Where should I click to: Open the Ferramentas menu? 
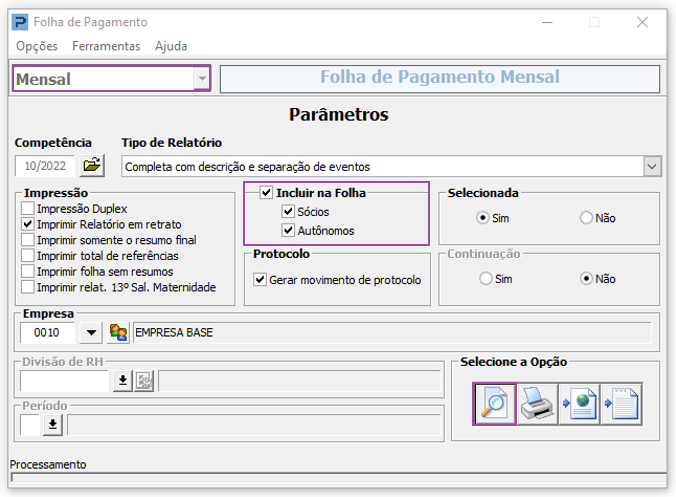pos(106,46)
